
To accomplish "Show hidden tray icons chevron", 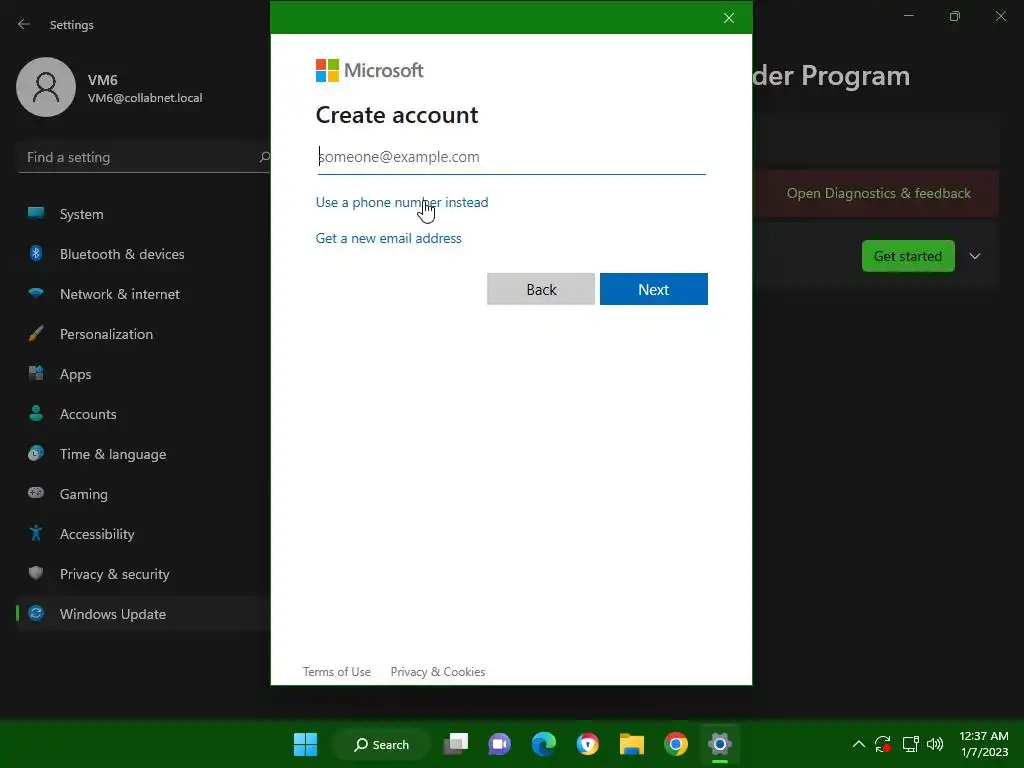I will (859, 744).
